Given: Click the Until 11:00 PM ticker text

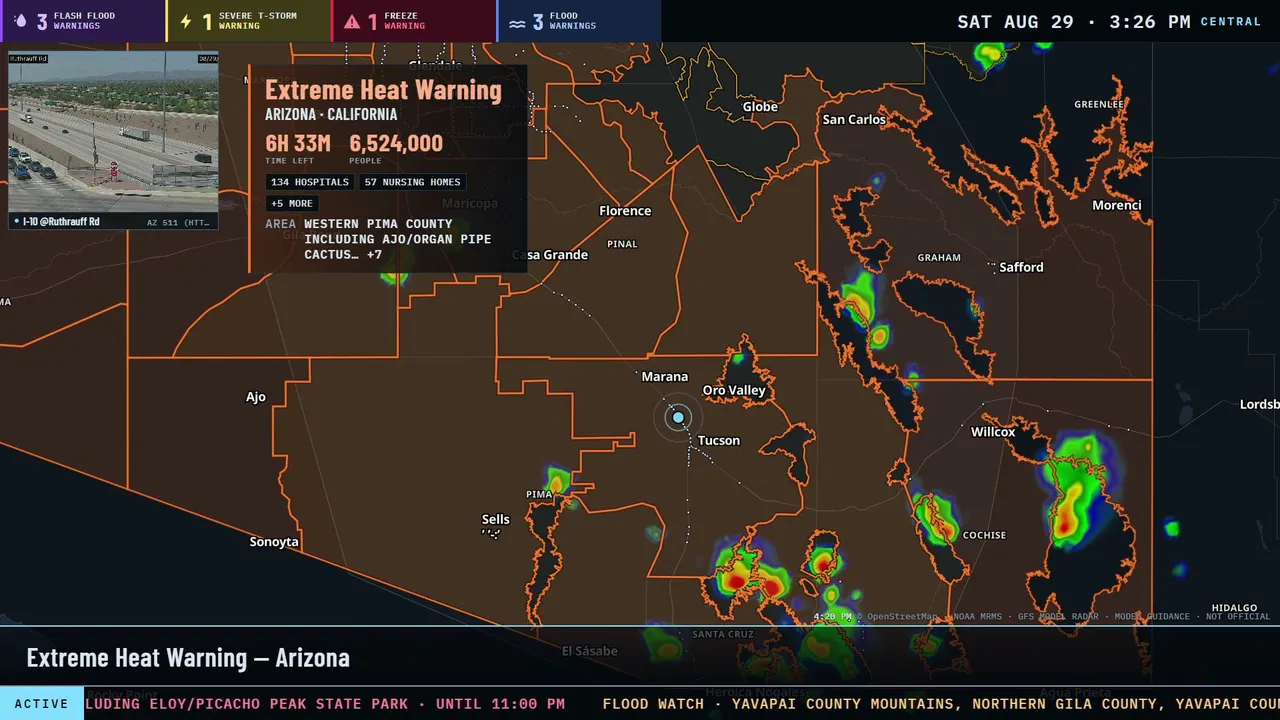Looking at the screenshot, I should 500,704.
